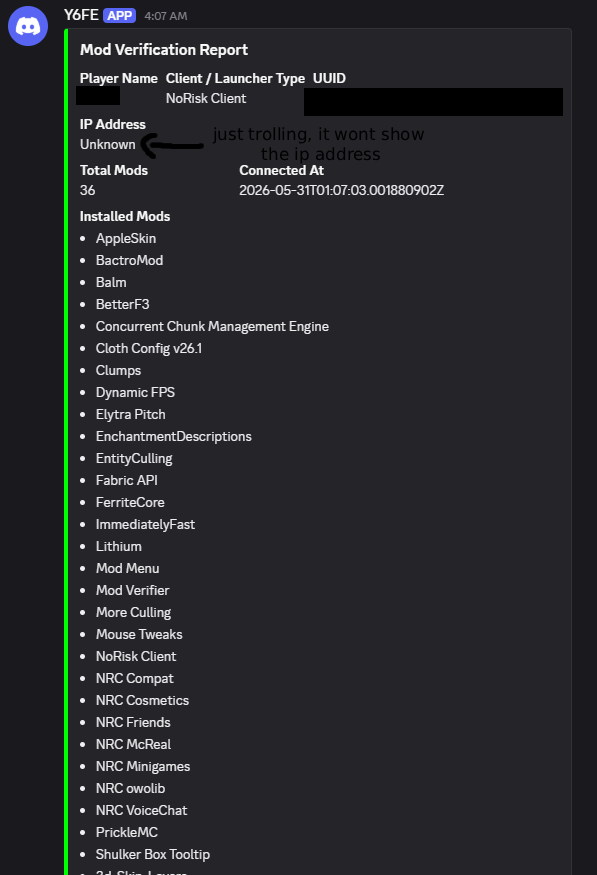This screenshot has width=597, height=875.
Task: Click the Installed Mods heading
Action: click(x=125, y=217)
